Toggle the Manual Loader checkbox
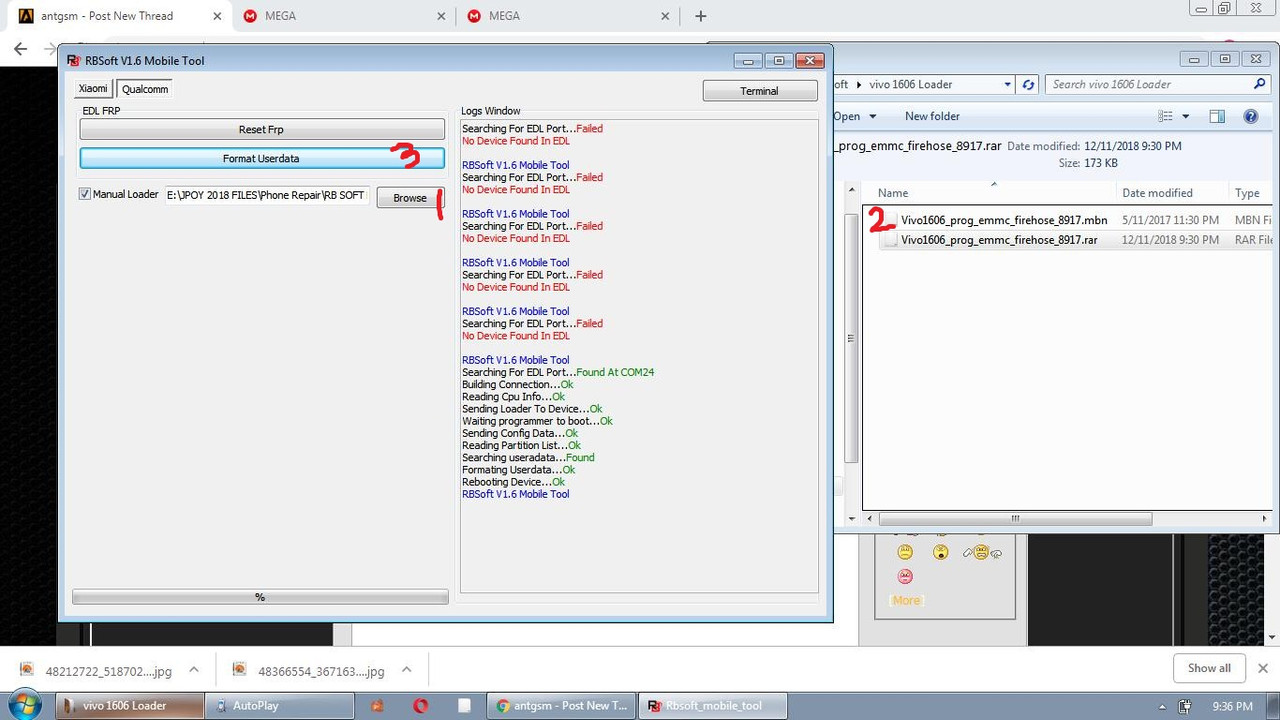 [85, 194]
